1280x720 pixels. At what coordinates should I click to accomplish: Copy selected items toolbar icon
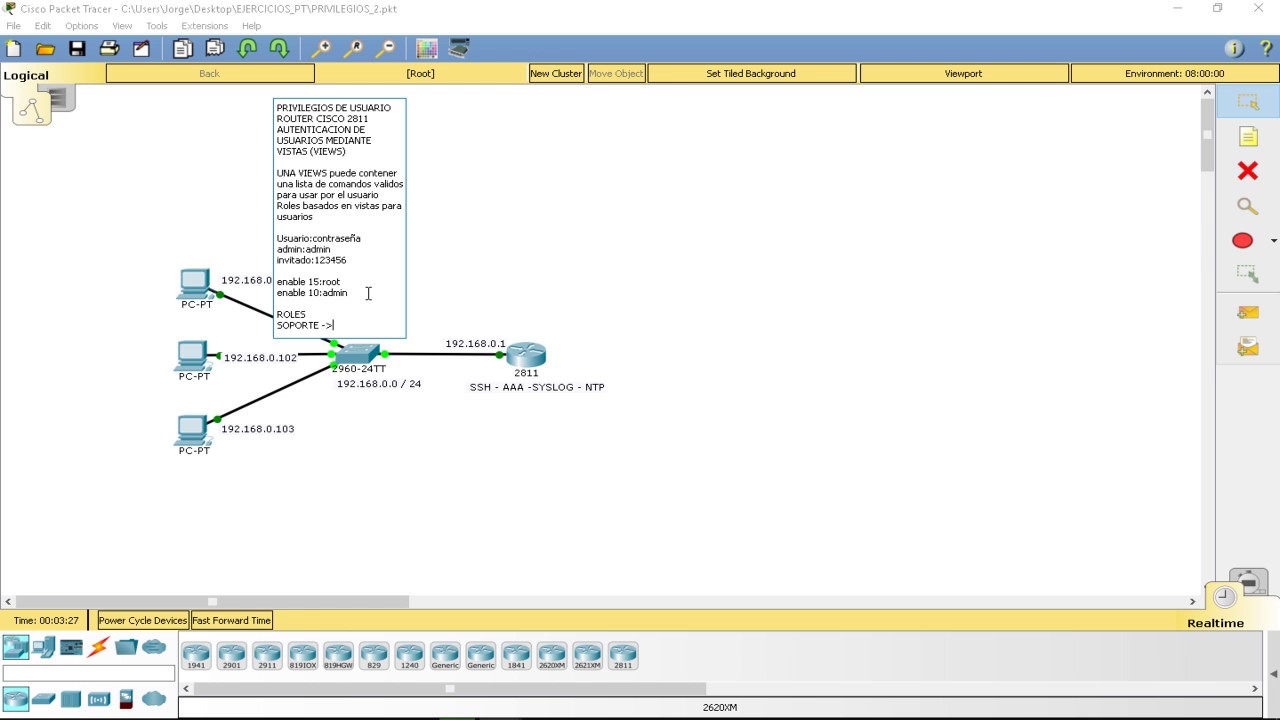point(182,48)
